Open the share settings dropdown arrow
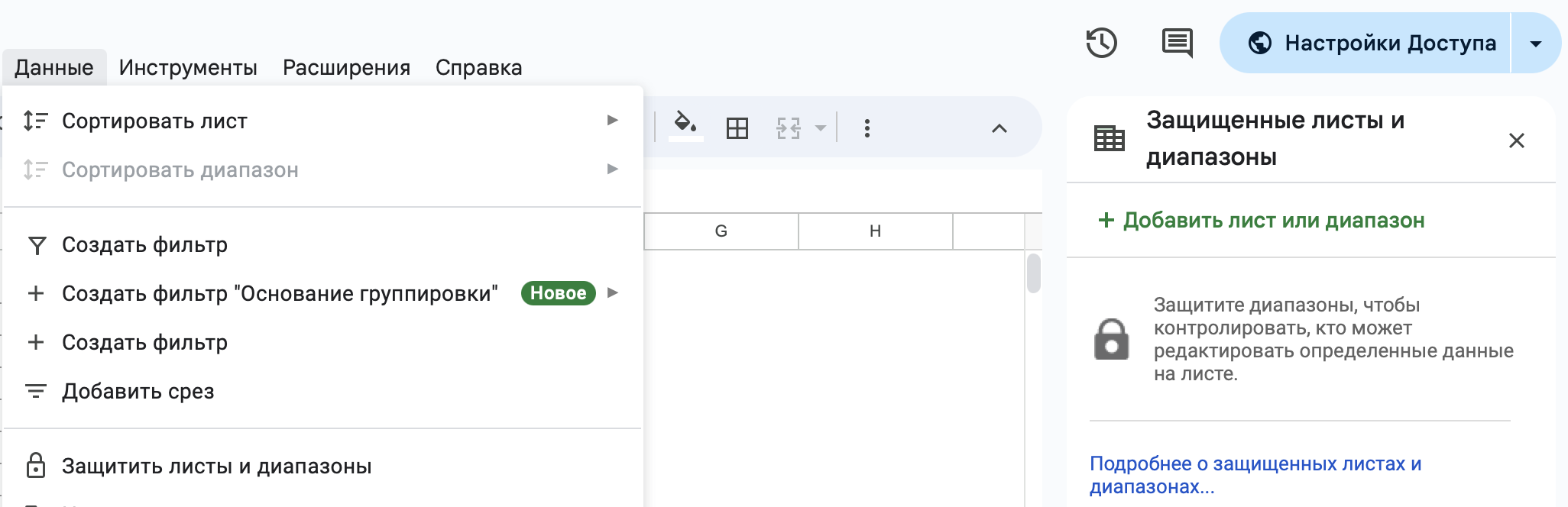Screen dimensions: 1568x507 1535,44
